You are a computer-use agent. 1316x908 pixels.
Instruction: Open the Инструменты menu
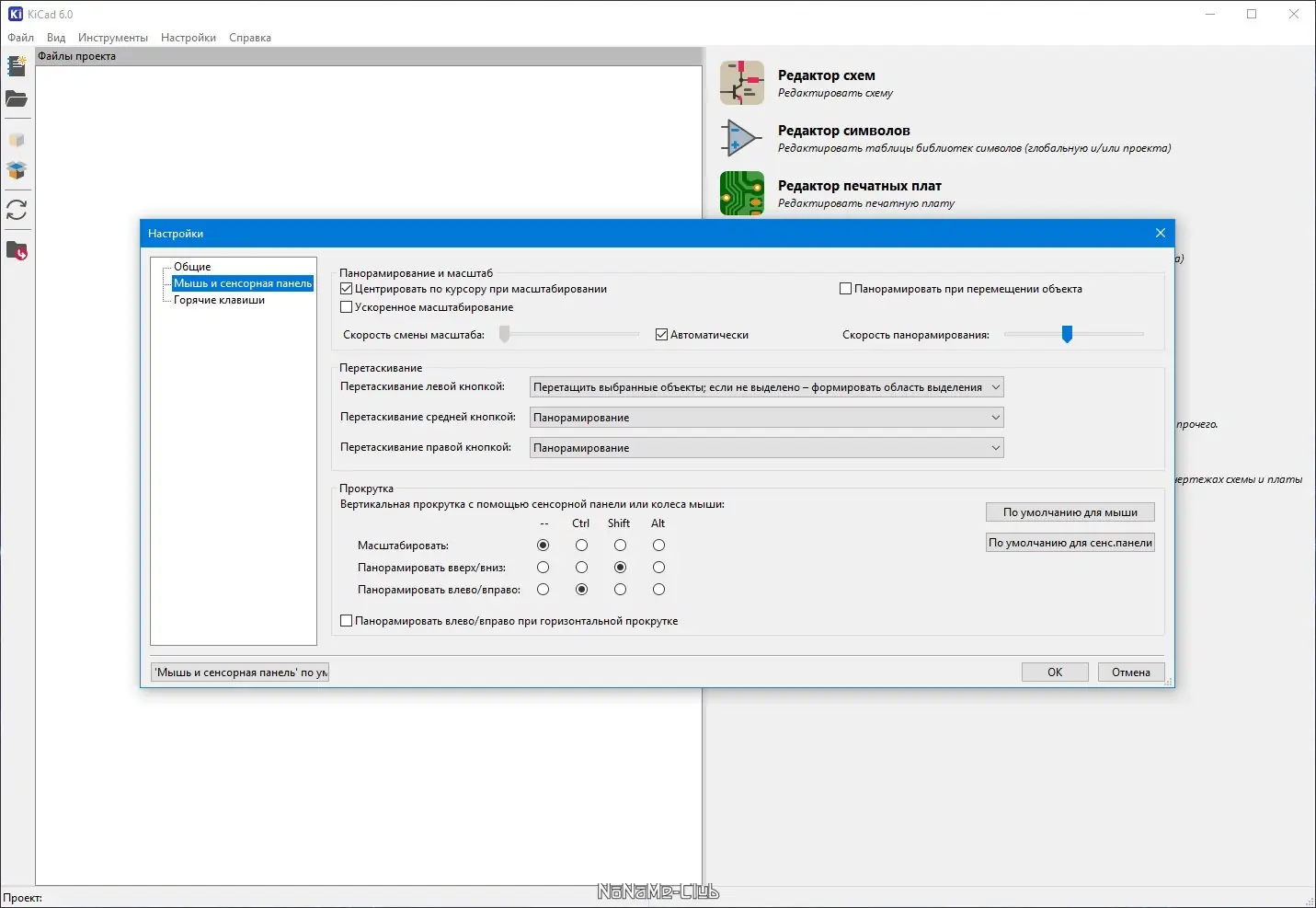click(113, 38)
